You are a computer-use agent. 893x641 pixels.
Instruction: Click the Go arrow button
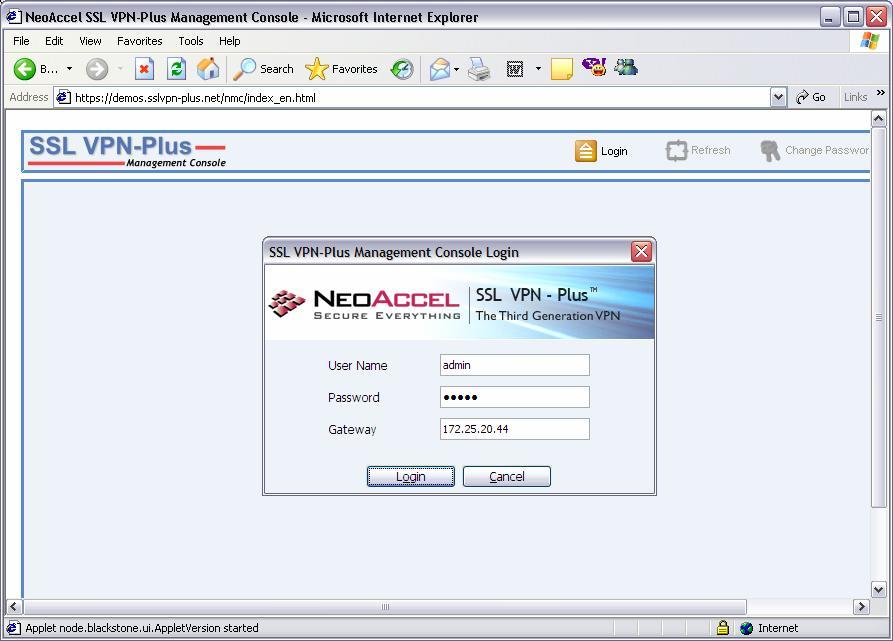pos(810,97)
